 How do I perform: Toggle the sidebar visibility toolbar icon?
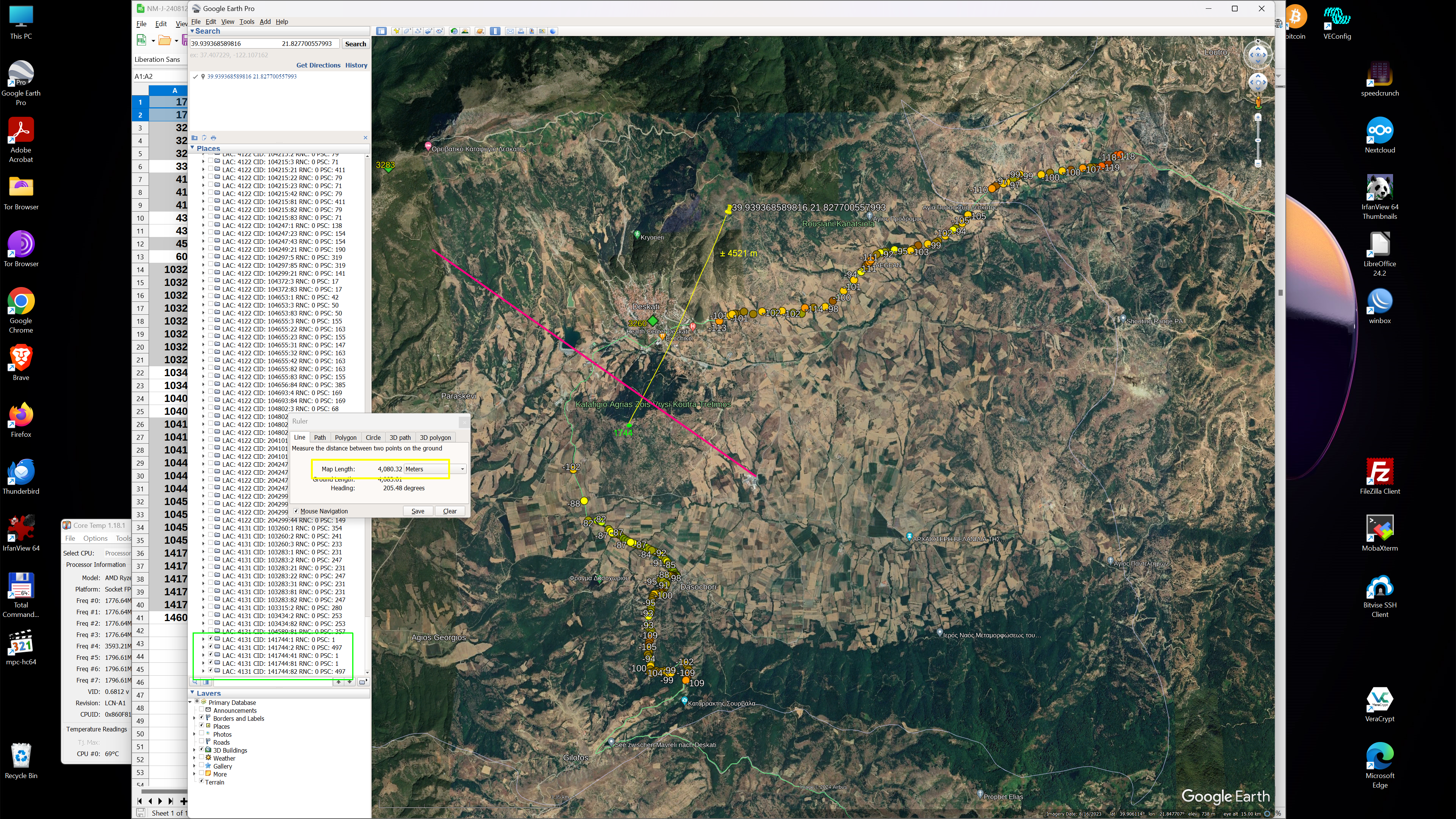pyautogui.click(x=381, y=31)
